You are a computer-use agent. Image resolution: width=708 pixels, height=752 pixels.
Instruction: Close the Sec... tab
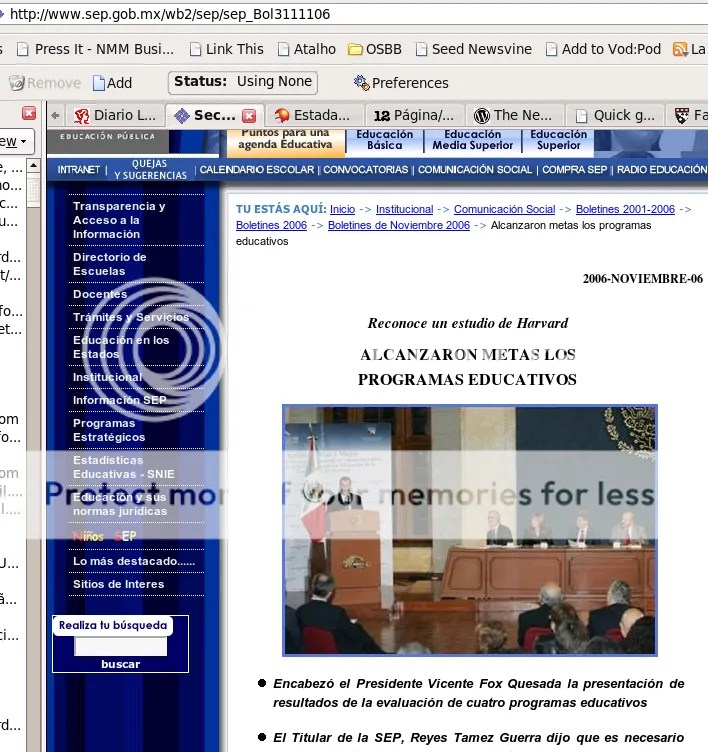[x=248, y=116]
